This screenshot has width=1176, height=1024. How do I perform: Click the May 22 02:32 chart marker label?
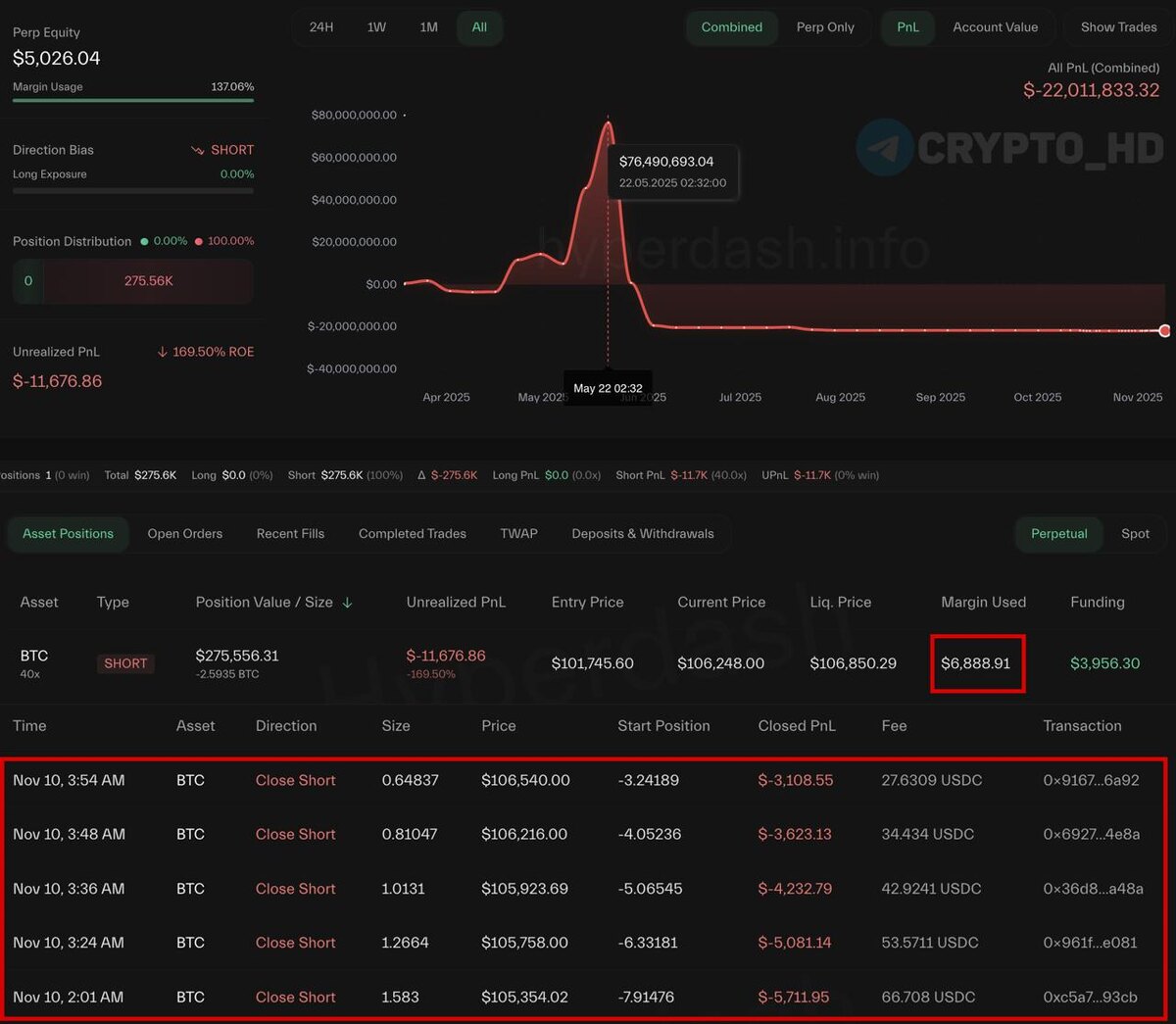click(609, 388)
